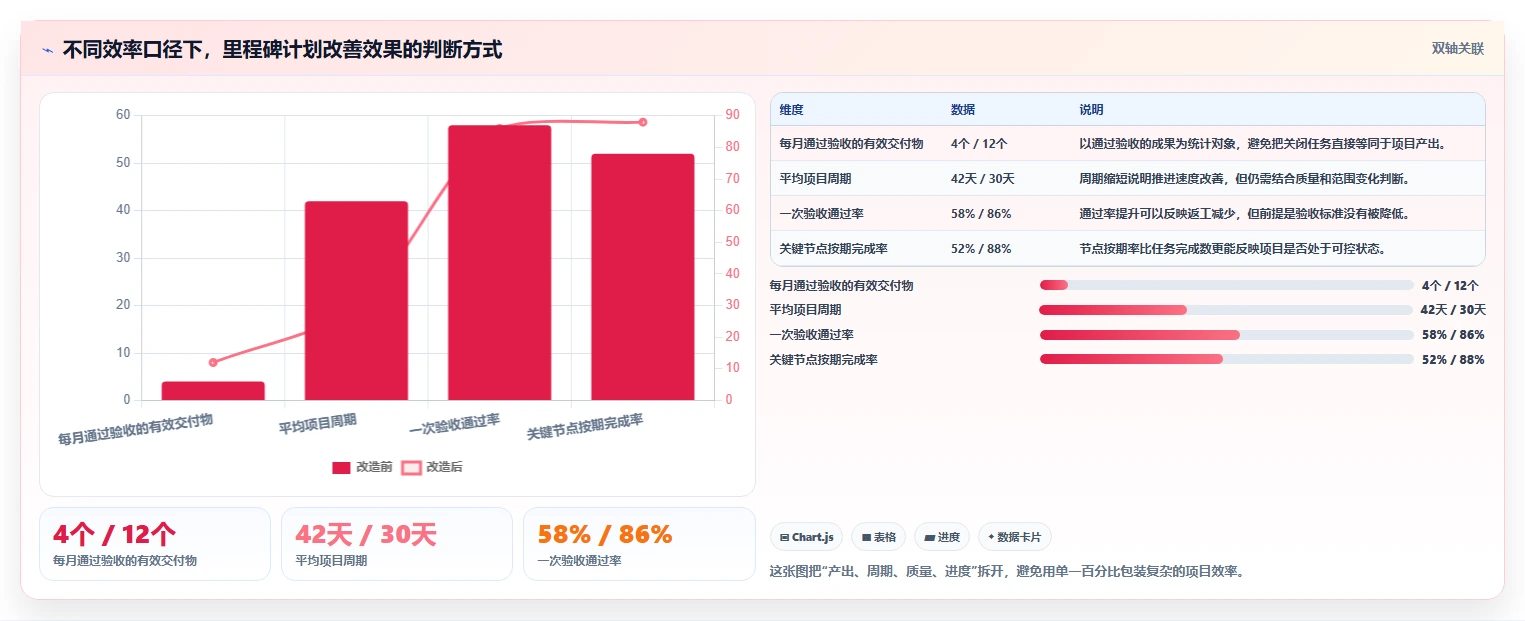Click the table row label 平均项目周期

coord(815,178)
